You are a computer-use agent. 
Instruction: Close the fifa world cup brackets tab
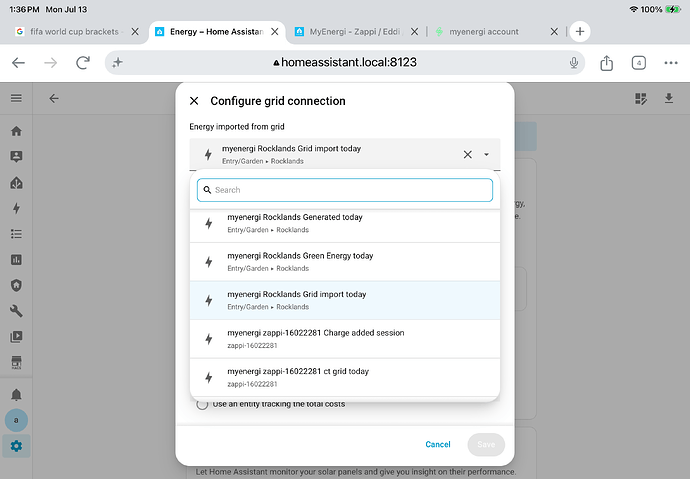click(135, 32)
